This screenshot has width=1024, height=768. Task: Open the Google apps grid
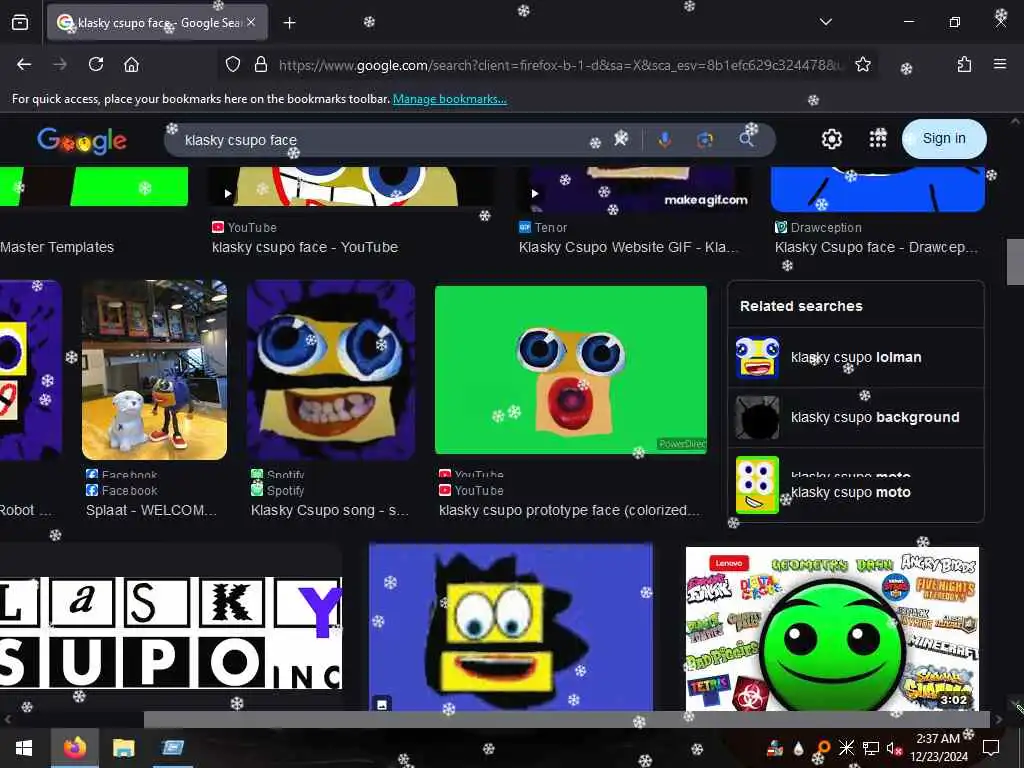click(x=878, y=138)
